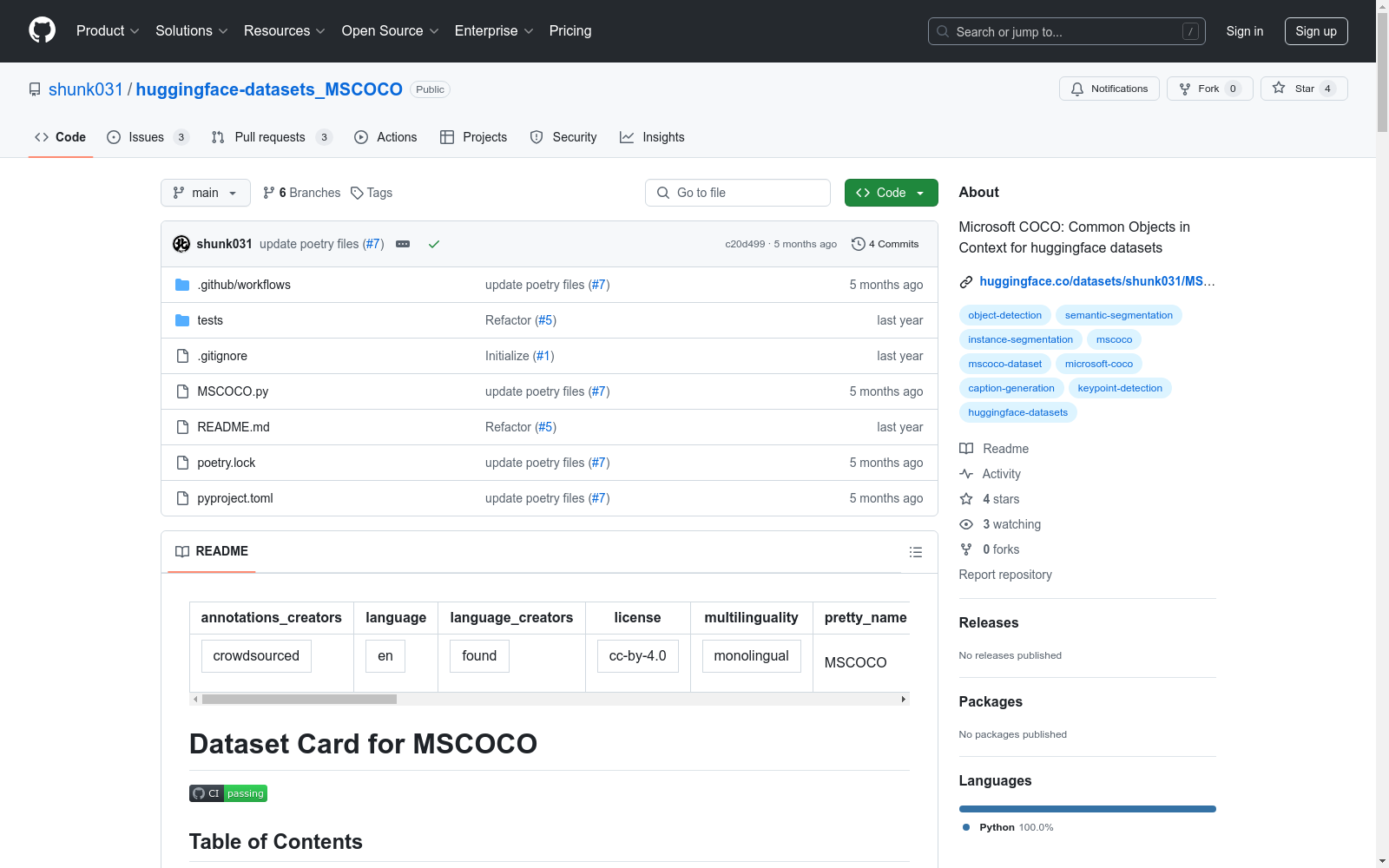Open the main branch selector dropdown

(x=206, y=193)
